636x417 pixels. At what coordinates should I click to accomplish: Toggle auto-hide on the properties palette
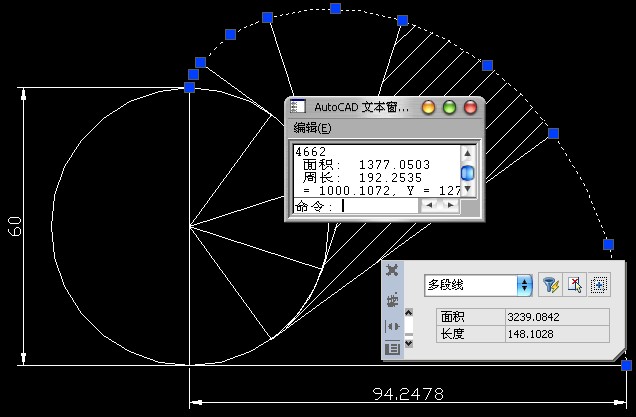pos(392,326)
